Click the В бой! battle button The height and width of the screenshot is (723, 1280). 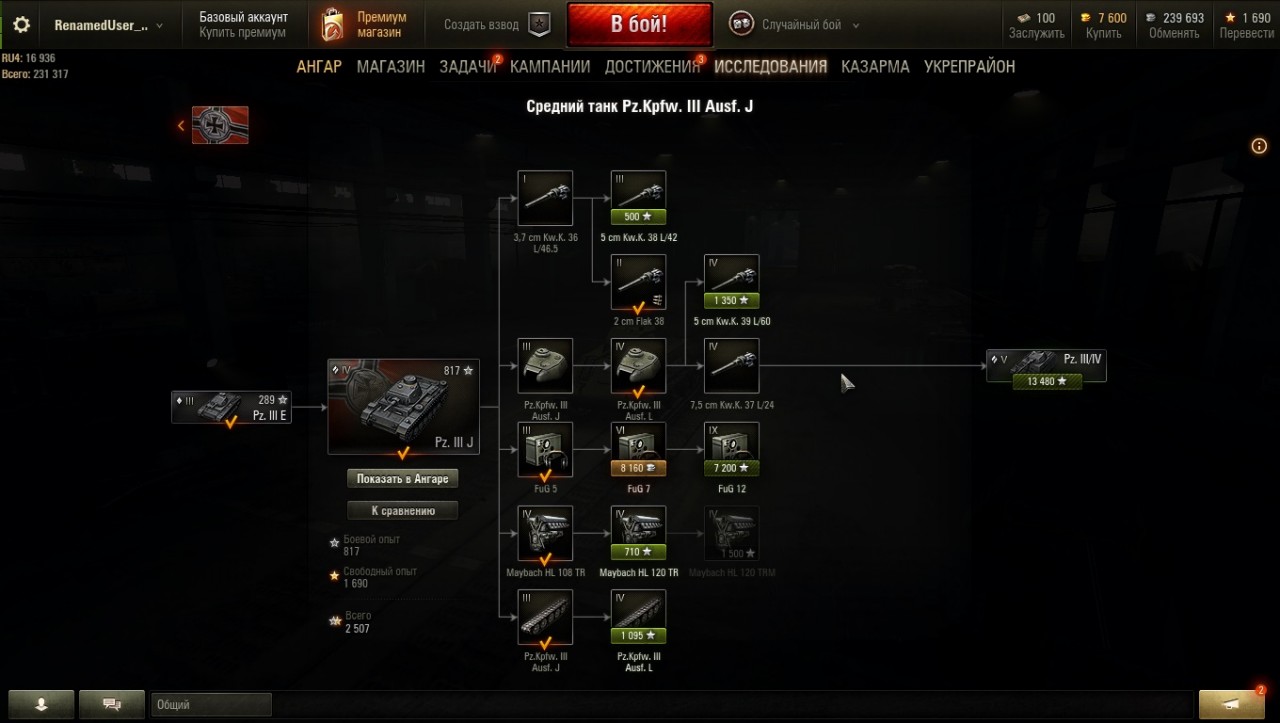pyautogui.click(x=639, y=24)
